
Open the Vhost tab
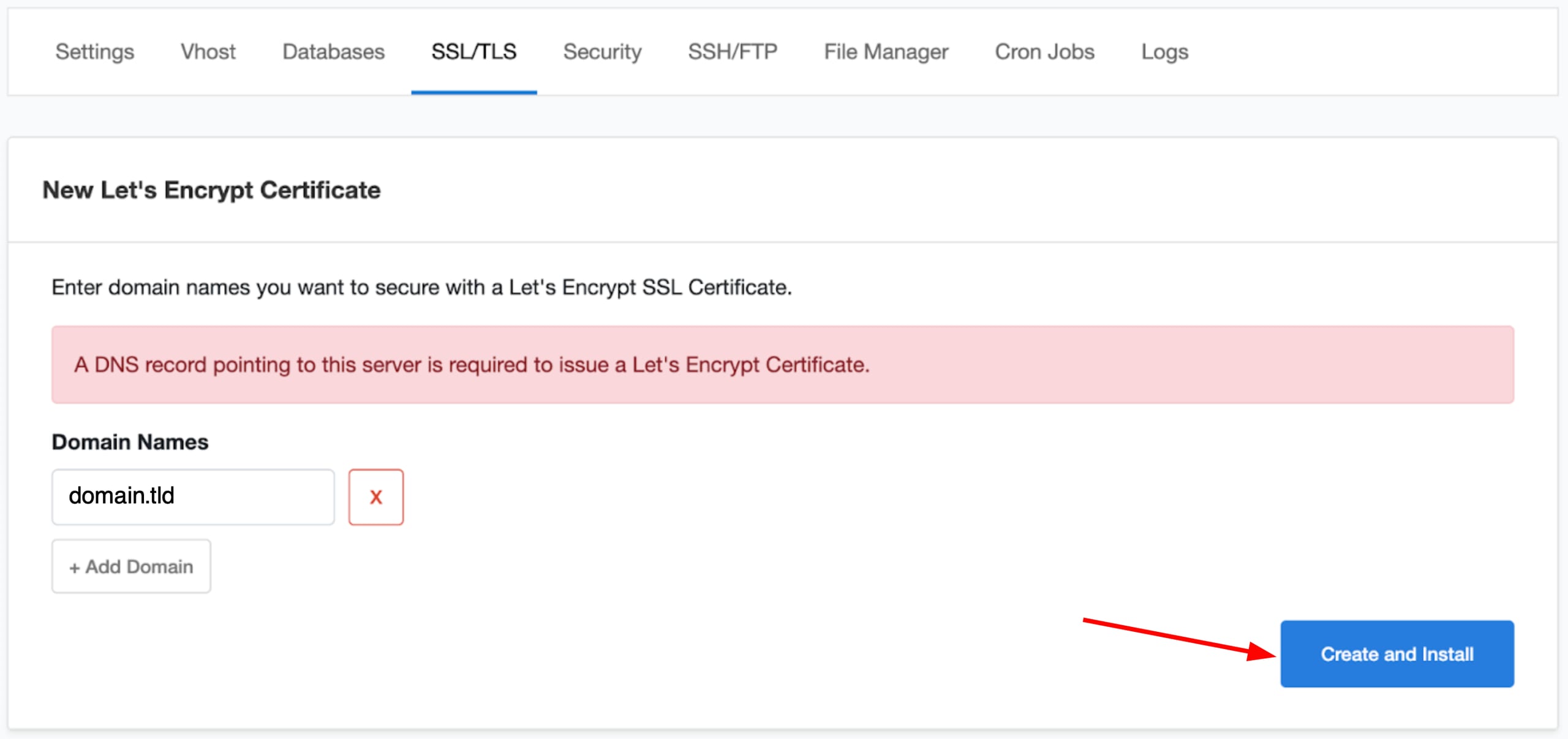tap(208, 52)
